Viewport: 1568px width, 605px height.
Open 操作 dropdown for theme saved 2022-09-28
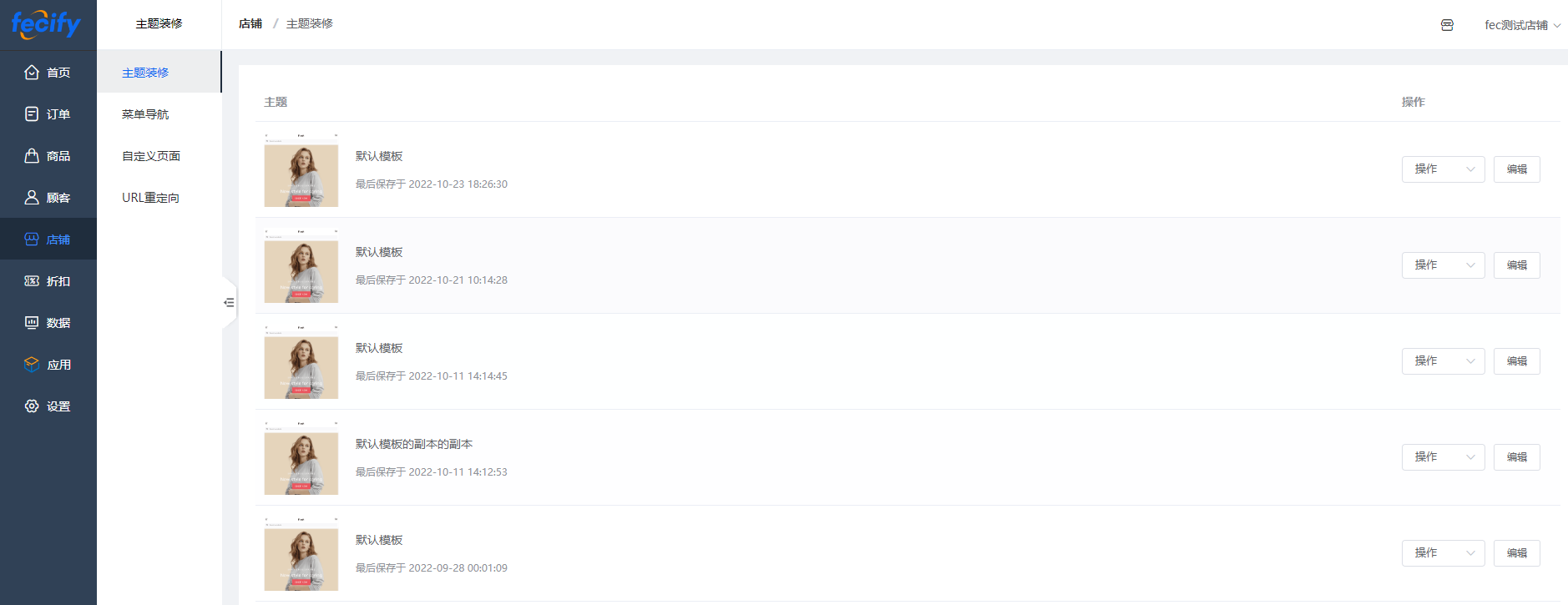pos(1443,553)
